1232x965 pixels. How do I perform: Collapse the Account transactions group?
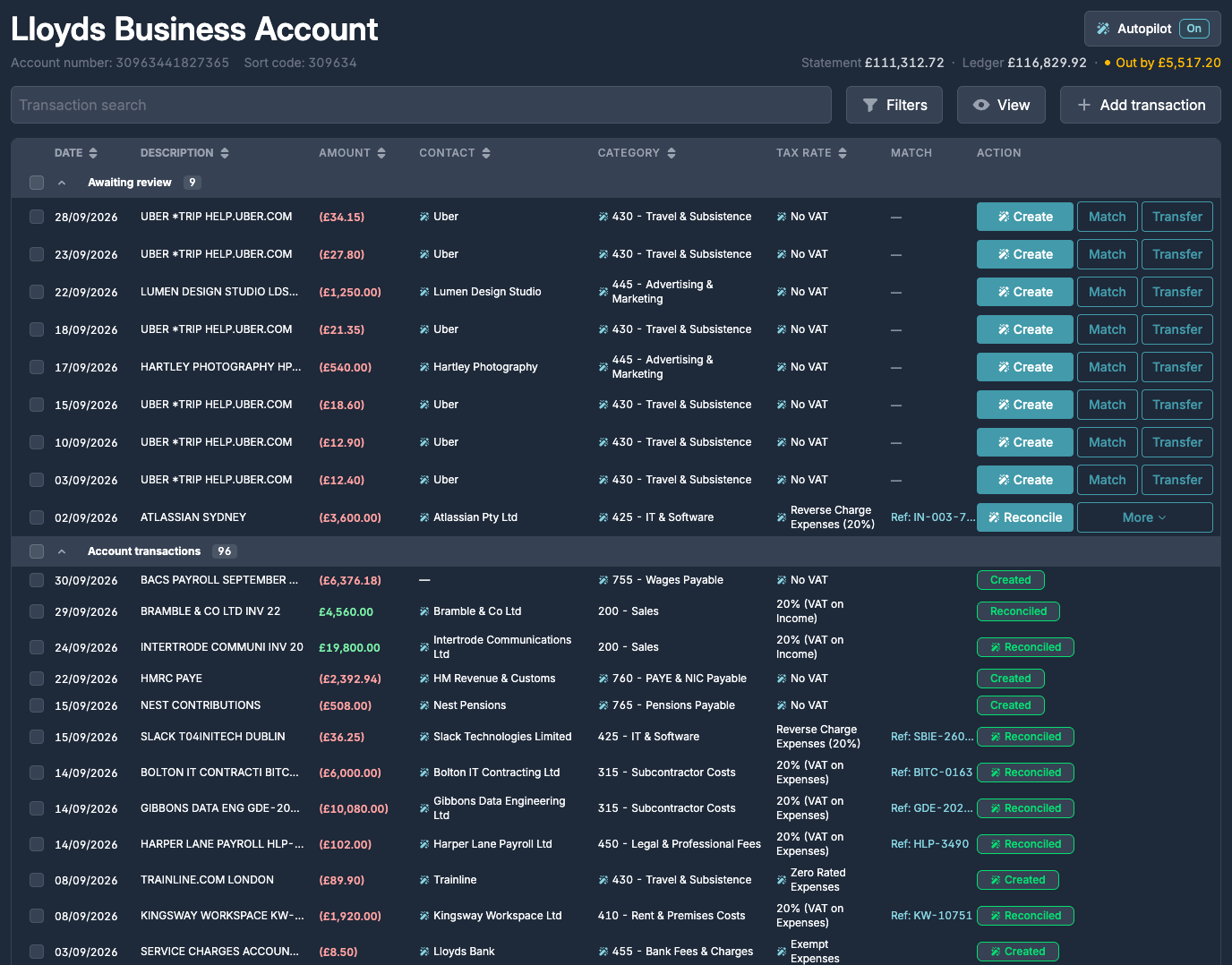point(62,551)
